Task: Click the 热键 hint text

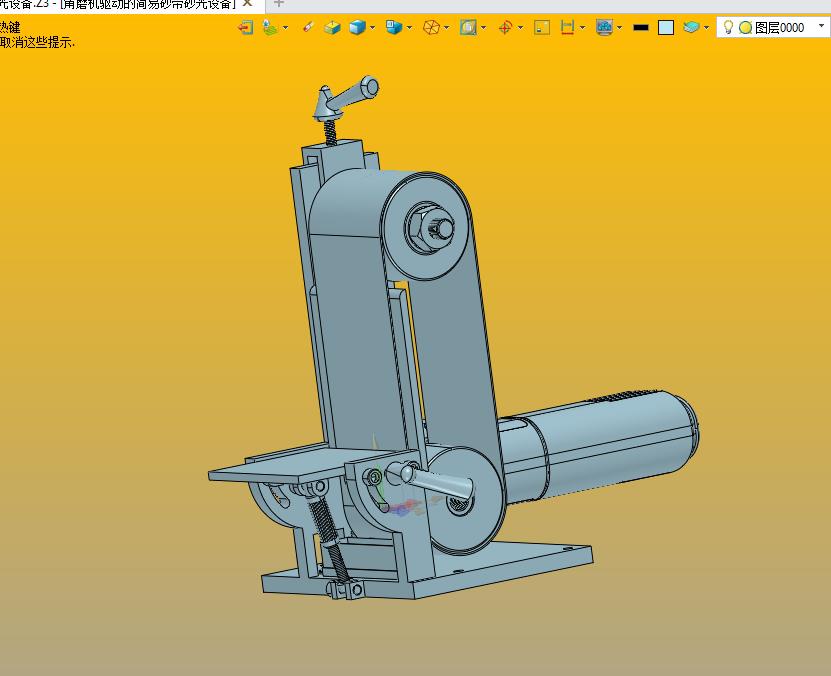Action: coord(10,27)
